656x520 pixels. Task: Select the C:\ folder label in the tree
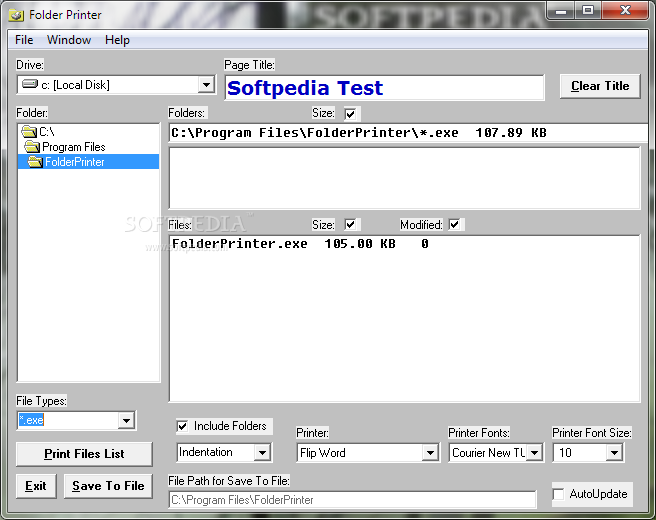[x=46, y=132]
